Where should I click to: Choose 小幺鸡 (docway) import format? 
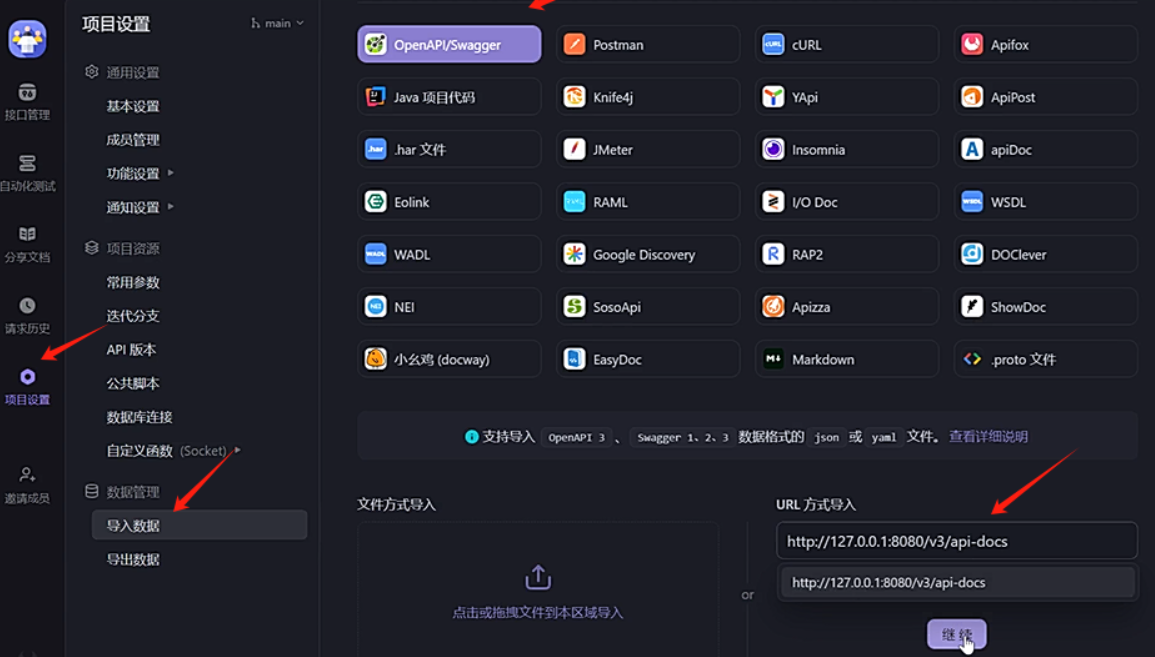449,359
